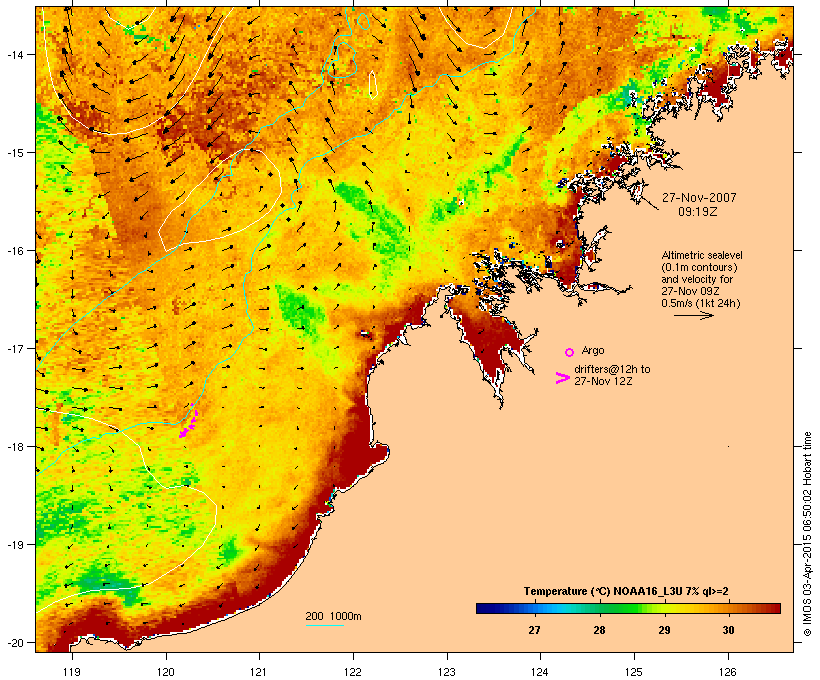Click the 'Altimetric sealevel' legend text

pos(702,255)
